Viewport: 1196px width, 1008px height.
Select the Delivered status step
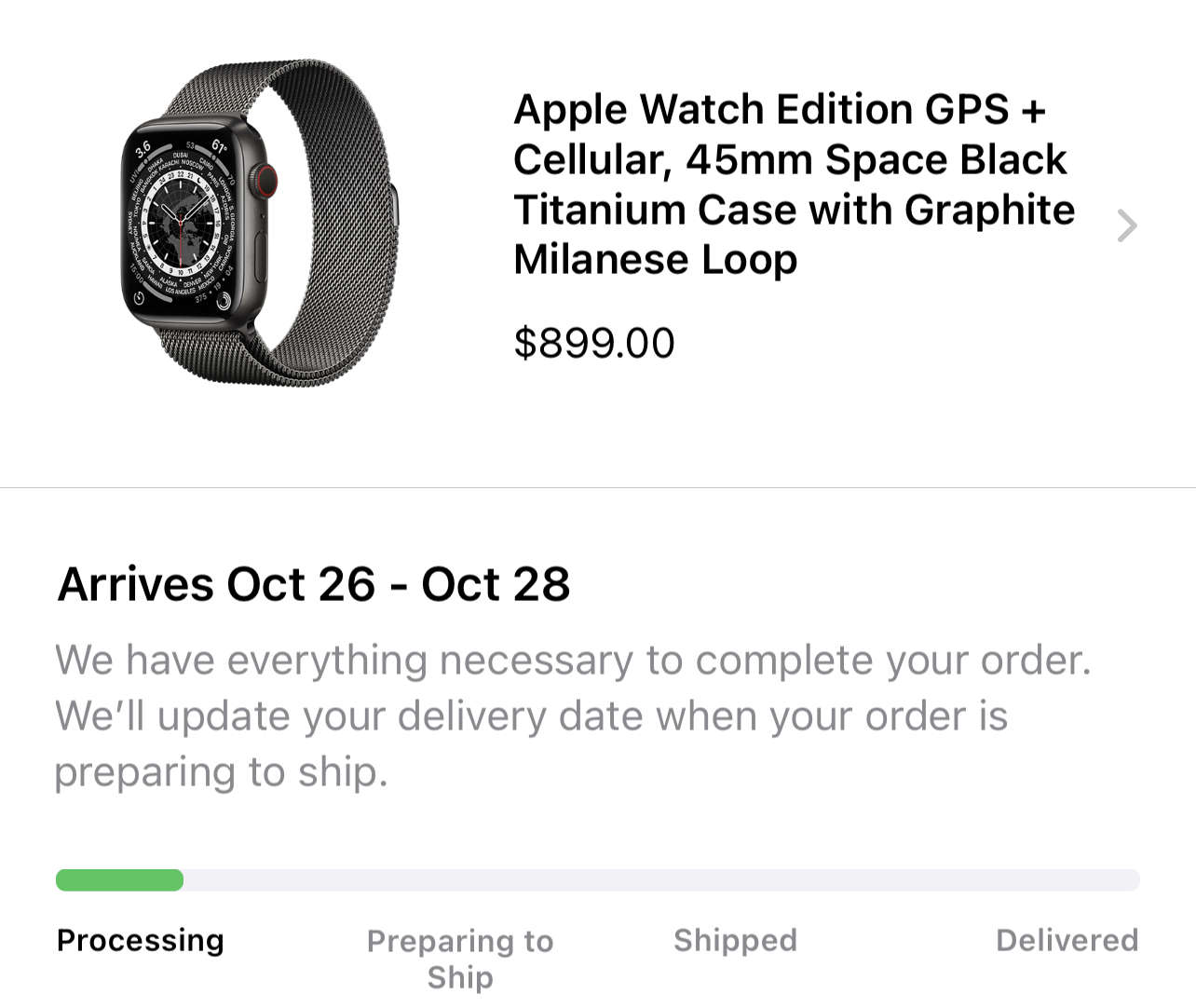1067,940
